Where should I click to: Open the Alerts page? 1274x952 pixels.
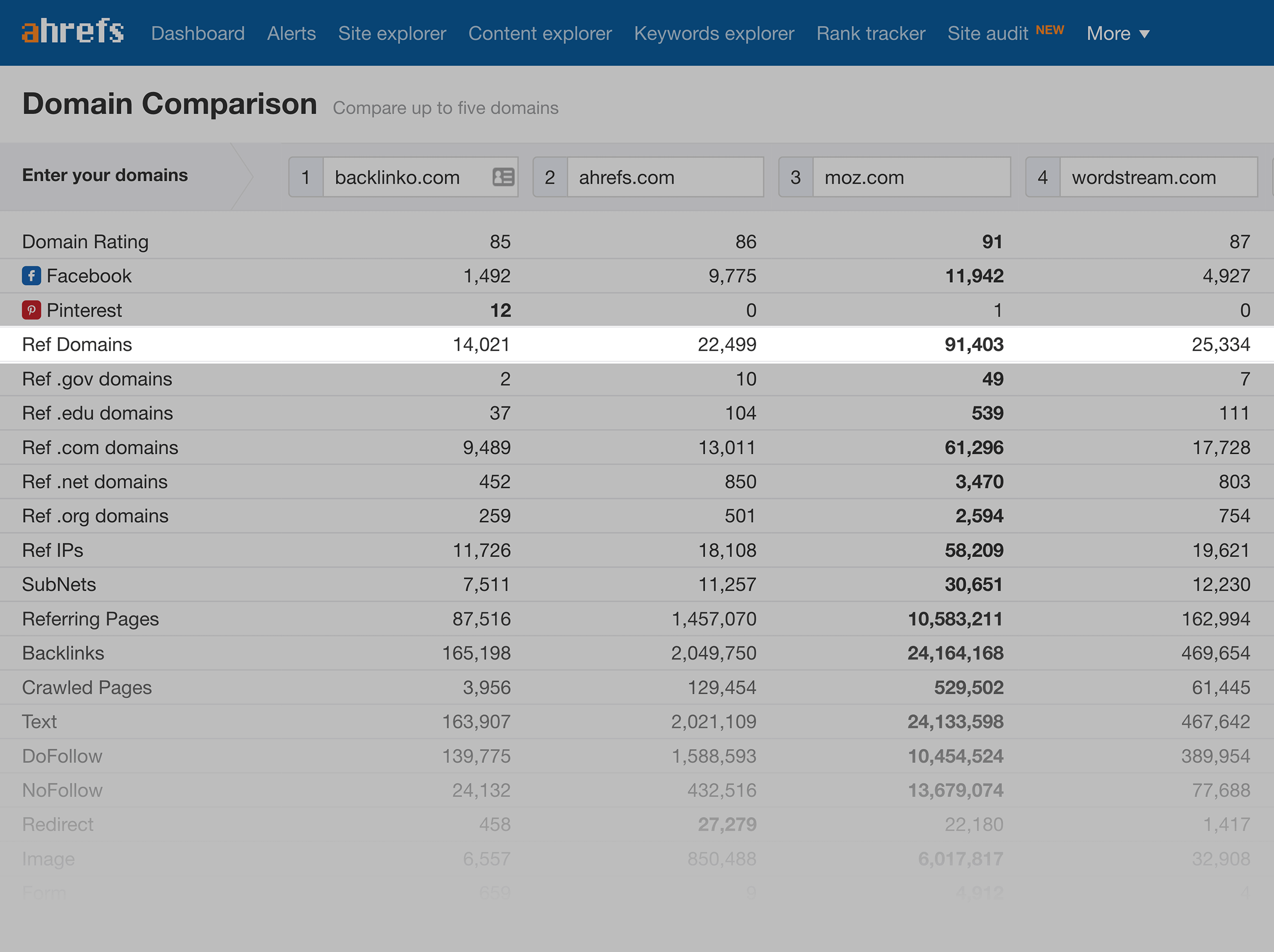click(291, 34)
